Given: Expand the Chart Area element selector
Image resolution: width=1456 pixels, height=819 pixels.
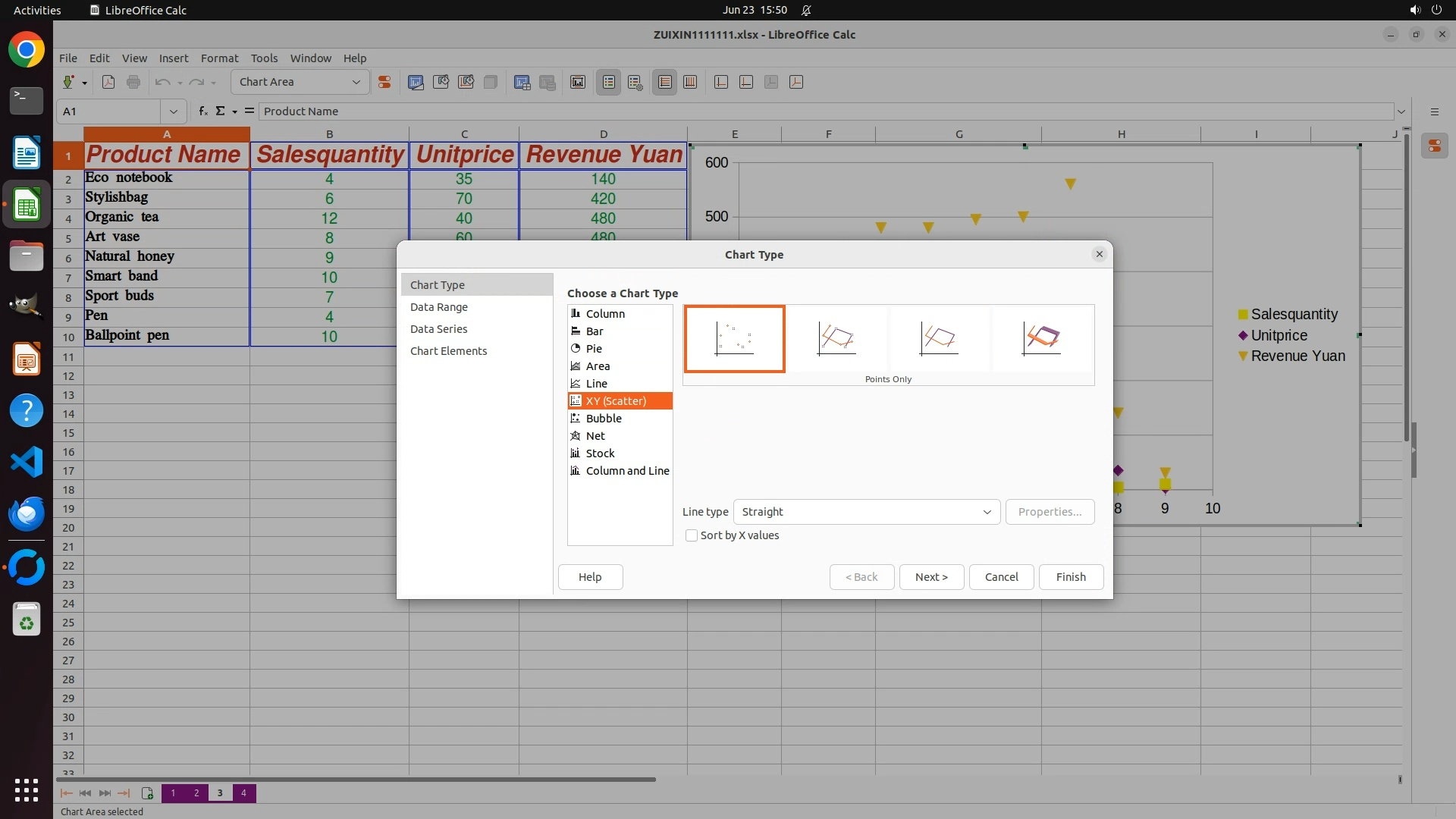Looking at the screenshot, I should [356, 83].
